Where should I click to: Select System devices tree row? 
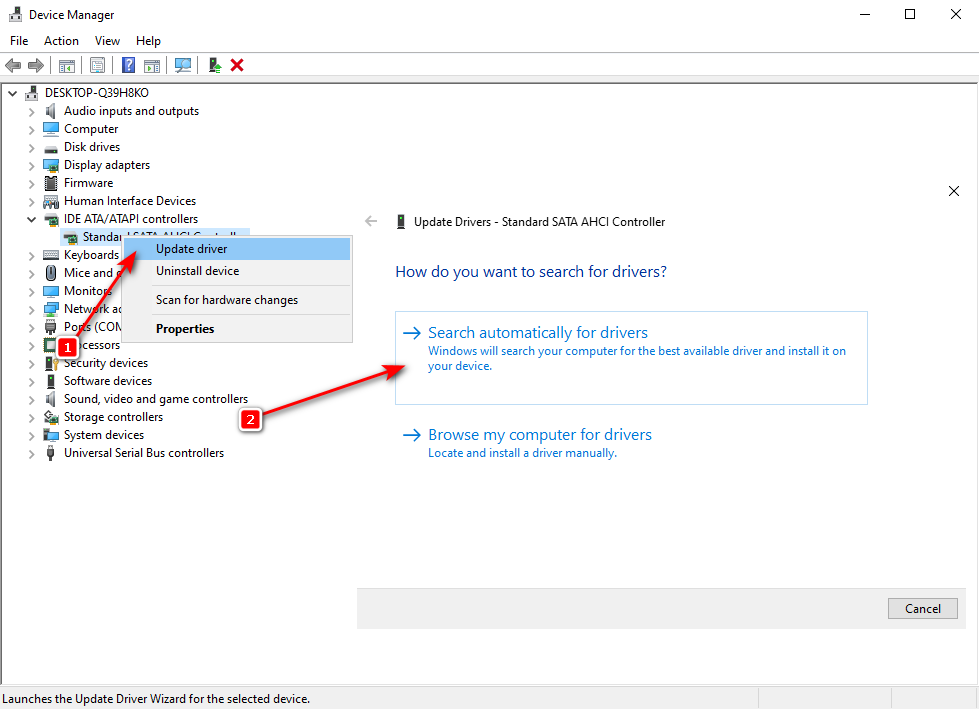click(104, 435)
